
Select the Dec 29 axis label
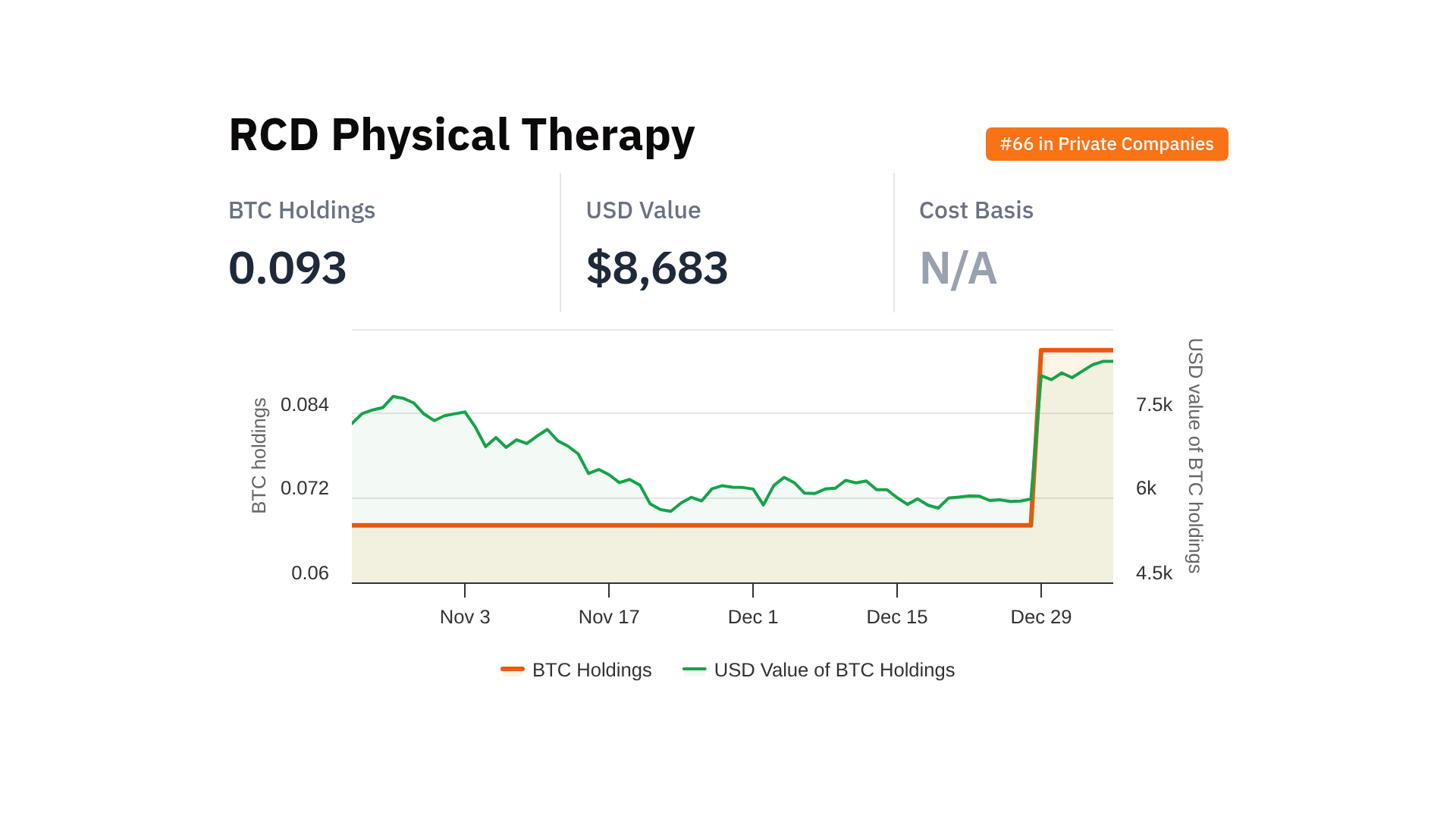(x=1041, y=617)
